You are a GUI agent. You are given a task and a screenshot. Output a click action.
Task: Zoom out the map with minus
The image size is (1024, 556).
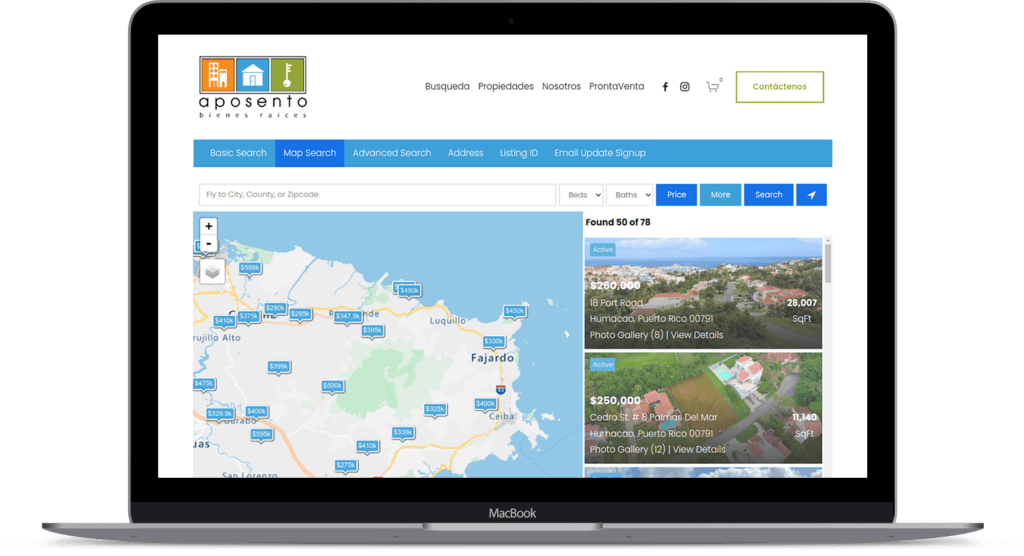(x=208, y=244)
